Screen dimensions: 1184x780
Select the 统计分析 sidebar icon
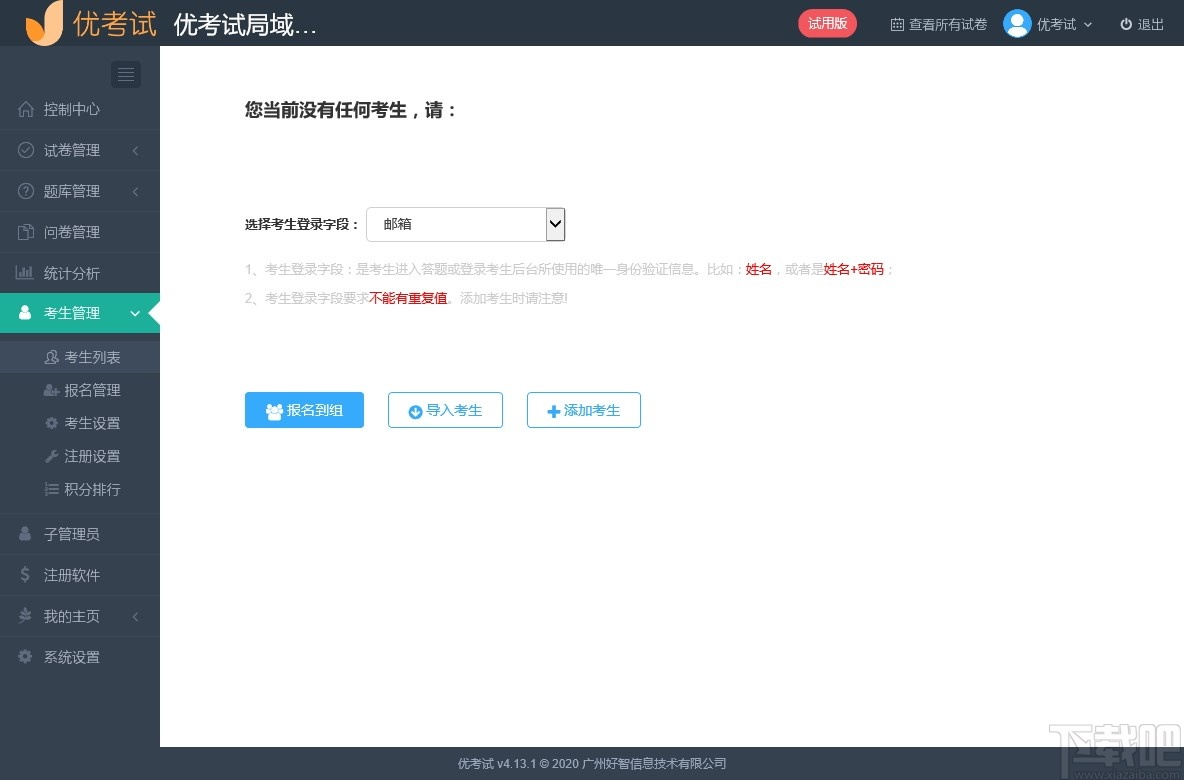coord(24,272)
